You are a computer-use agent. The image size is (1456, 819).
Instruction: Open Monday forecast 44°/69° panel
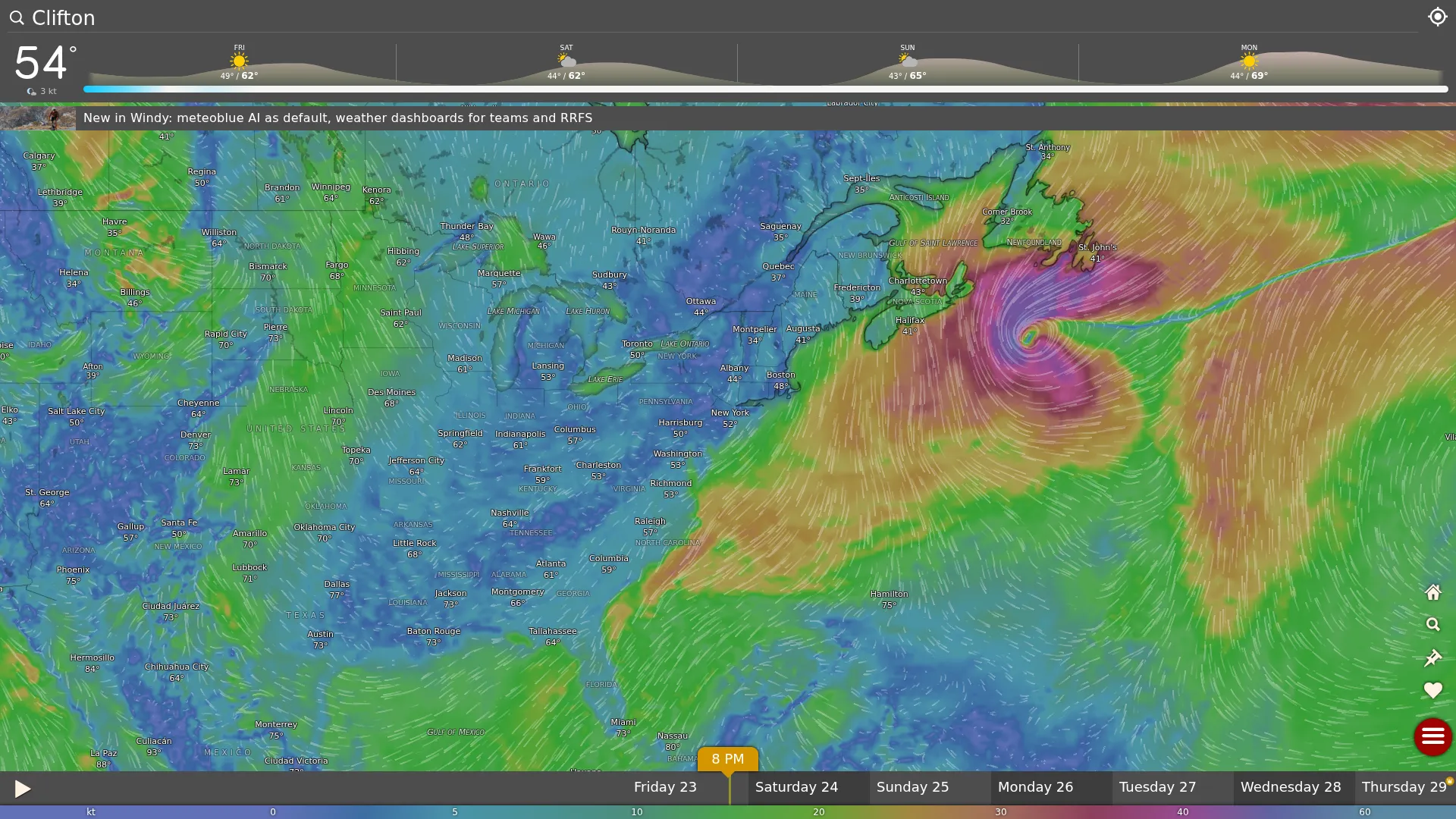point(1248,64)
